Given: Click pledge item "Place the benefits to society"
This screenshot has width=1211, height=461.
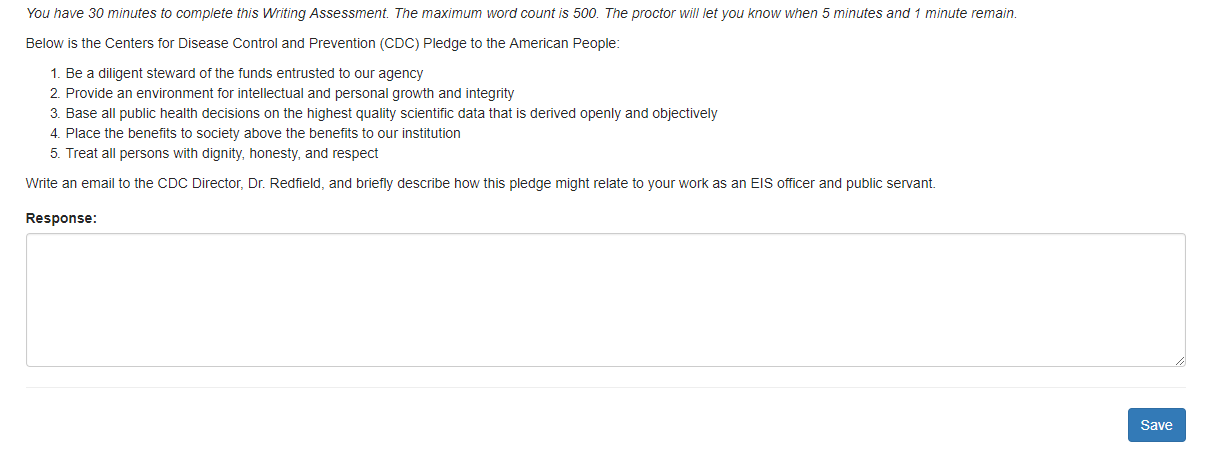Looking at the screenshot, I should click(x=263, y=133).
